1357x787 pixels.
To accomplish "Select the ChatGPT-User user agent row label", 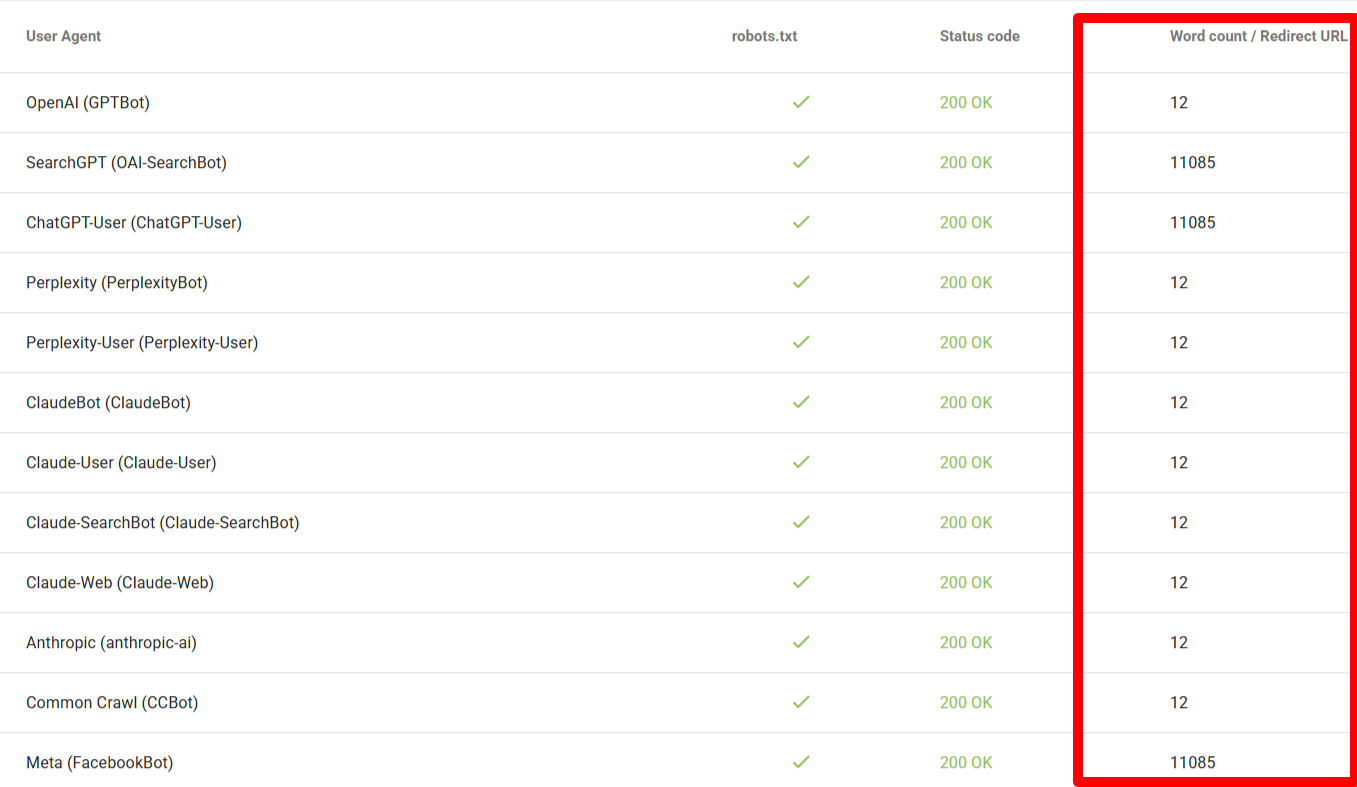I will 134,222.
